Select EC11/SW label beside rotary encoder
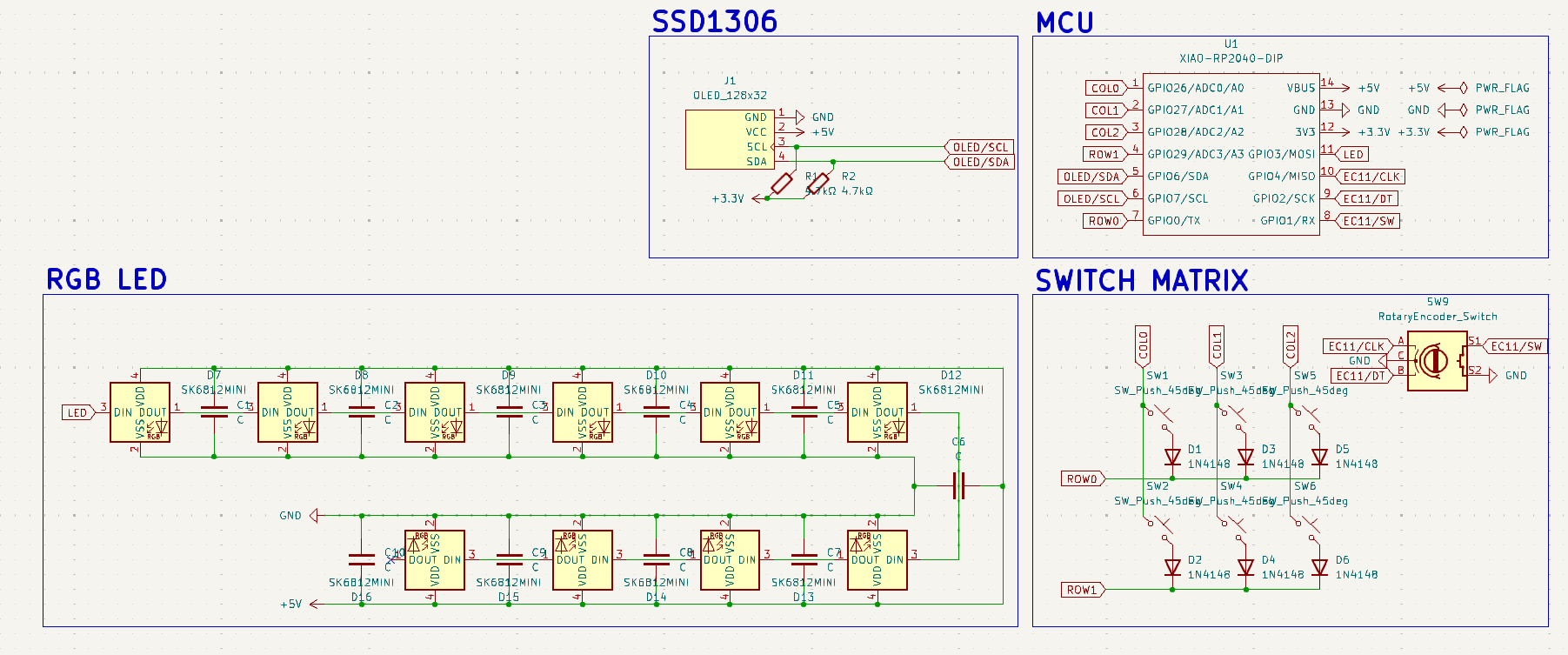The height and width of the screenshot is (655, 1568). pos(1515,346)
